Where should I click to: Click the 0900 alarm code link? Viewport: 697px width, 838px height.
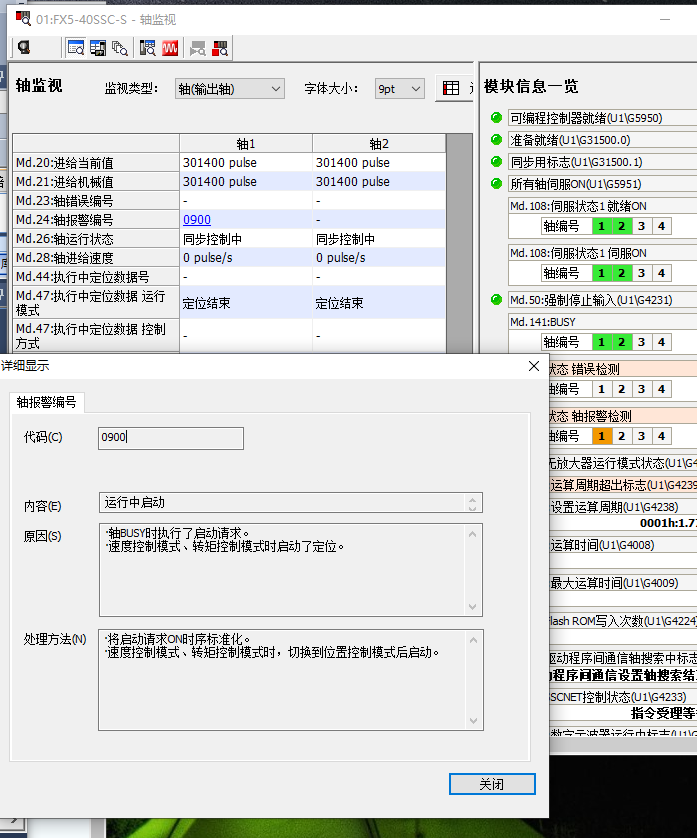tap(197, 220)
